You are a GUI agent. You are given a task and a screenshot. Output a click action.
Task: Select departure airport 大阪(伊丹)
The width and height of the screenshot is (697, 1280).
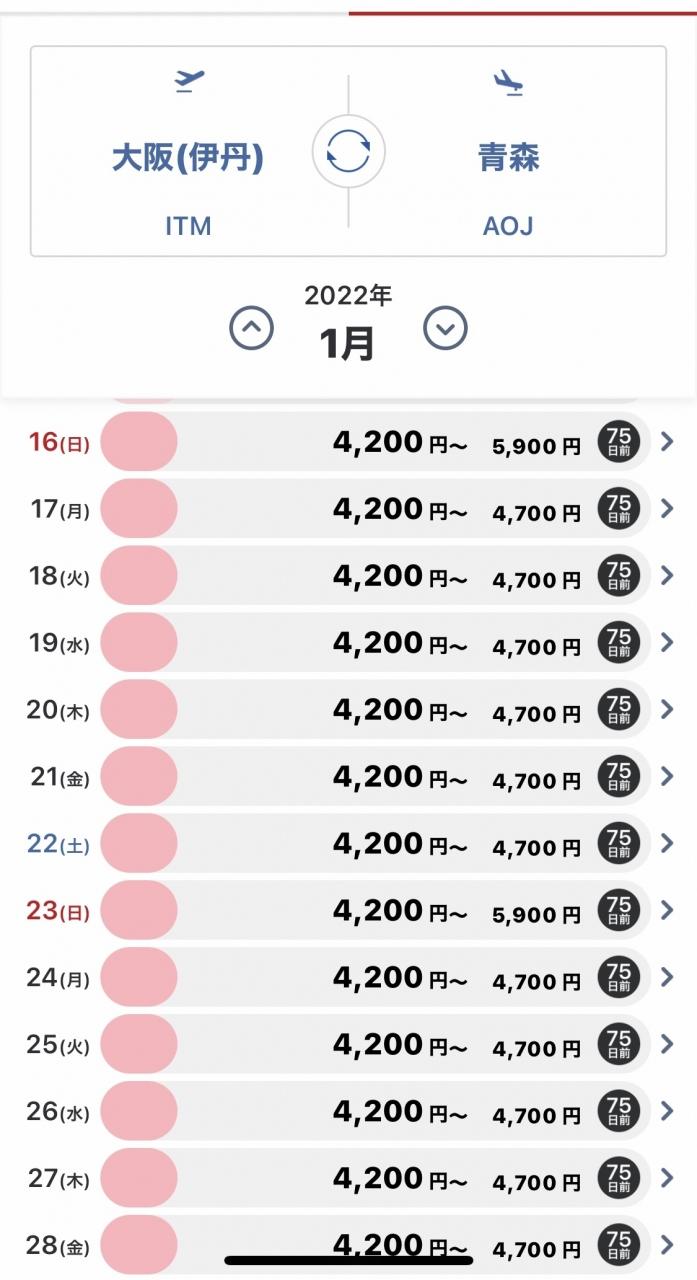click(x=188, y=158)
